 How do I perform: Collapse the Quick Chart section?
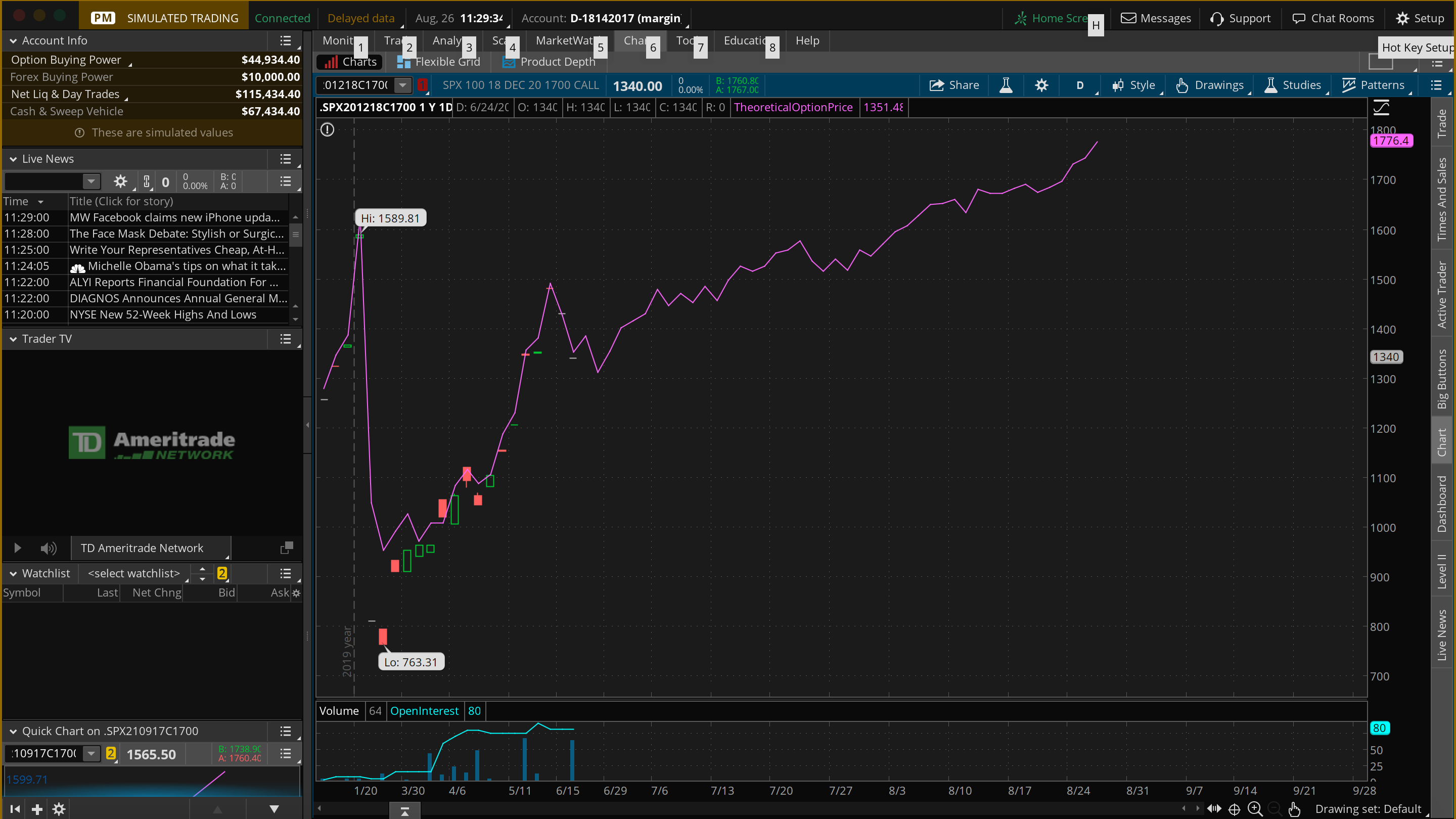13,732
